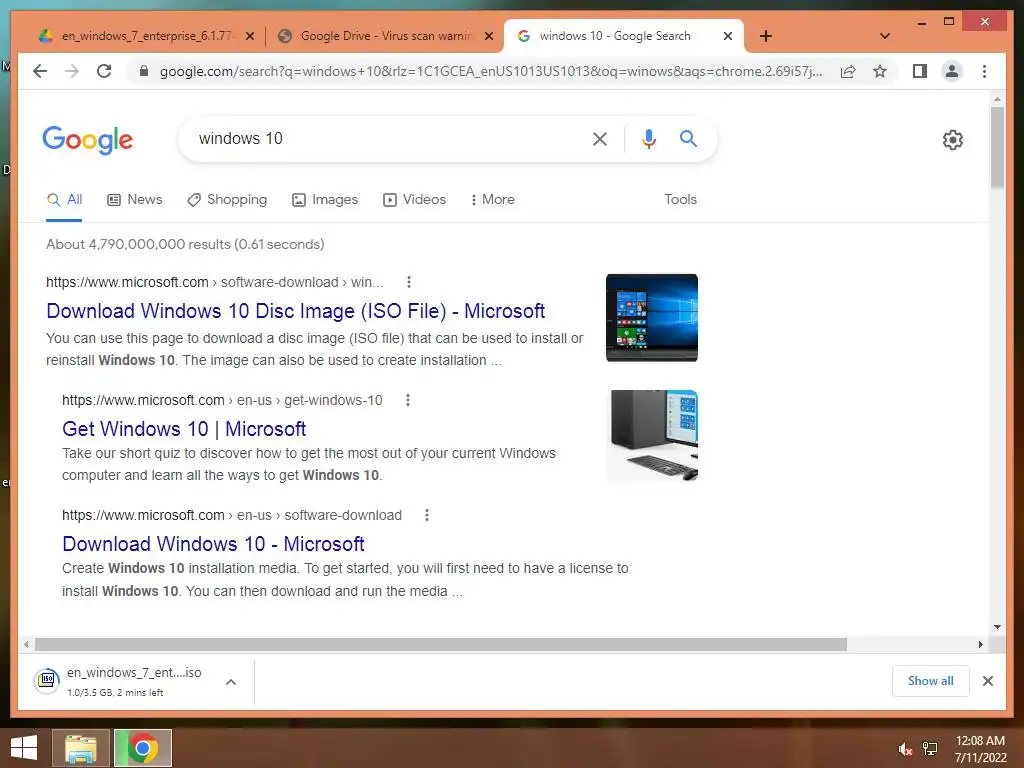Open options for the ISO File result
This screenshot has height=768, width=1024.
409,282
